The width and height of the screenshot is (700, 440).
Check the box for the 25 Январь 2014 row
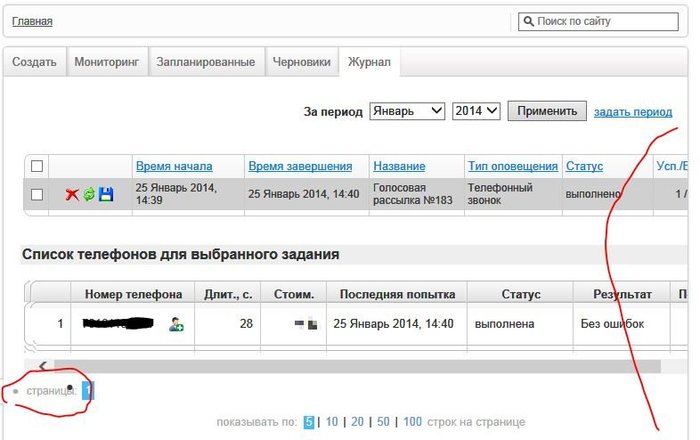click(x=37, y=195)
